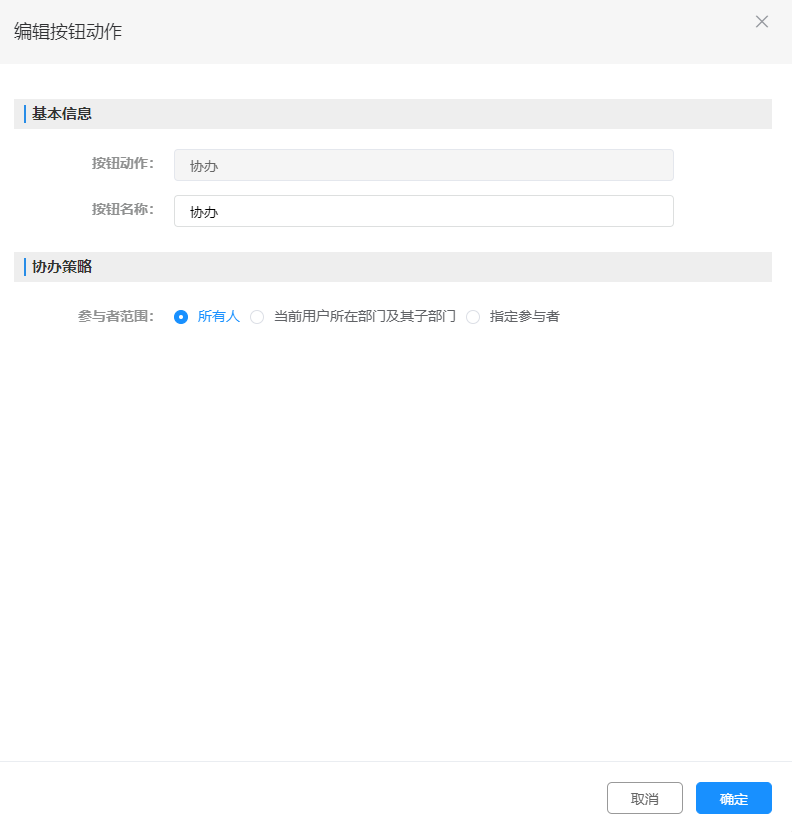Click the 协办 text inside the 按钮名称 input

tap(204, 212)
